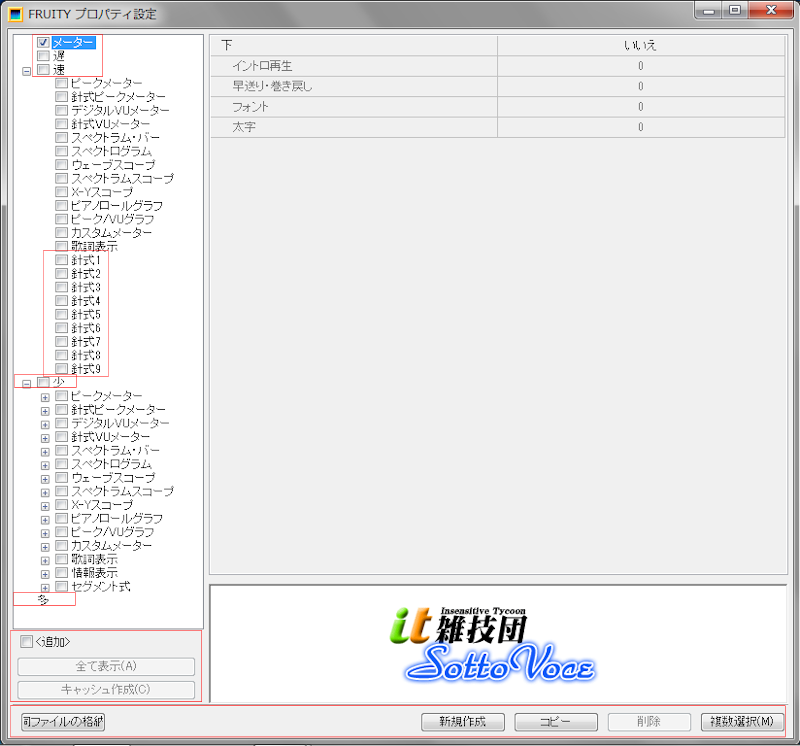Screen dimensions: 800x746
Task: Click the 同ファイルの格納 button
Action: point(62,721)
